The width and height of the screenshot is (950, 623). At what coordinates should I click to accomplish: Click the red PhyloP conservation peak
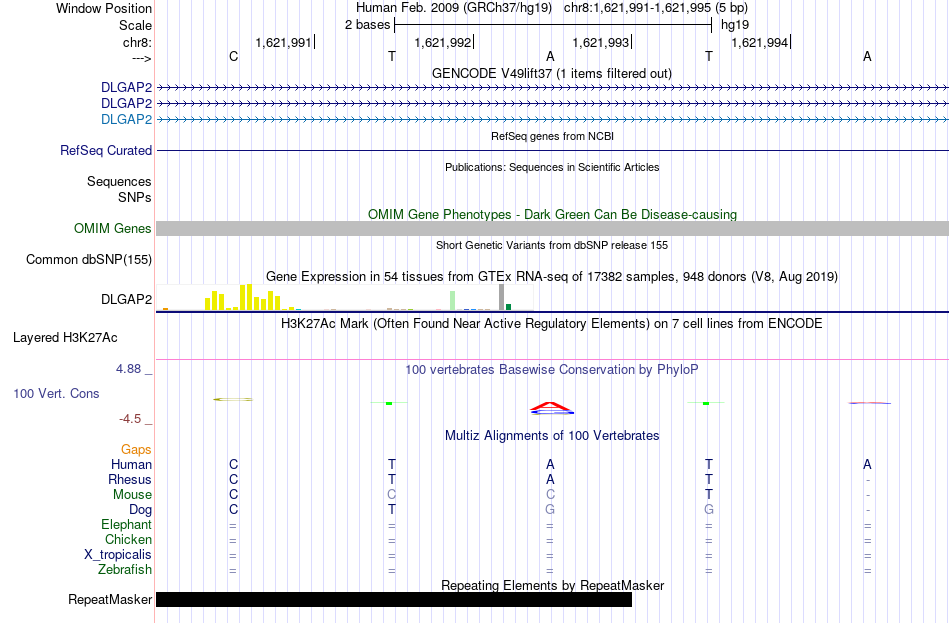tap(550, 406)
